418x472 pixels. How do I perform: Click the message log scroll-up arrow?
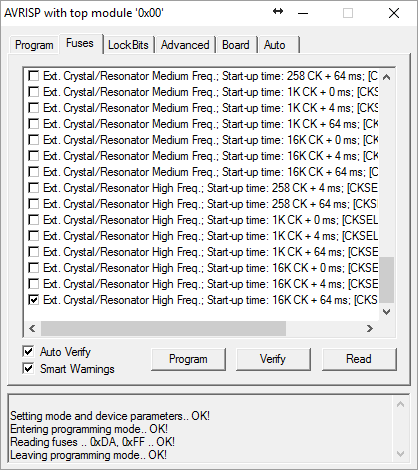coord(400,404)
